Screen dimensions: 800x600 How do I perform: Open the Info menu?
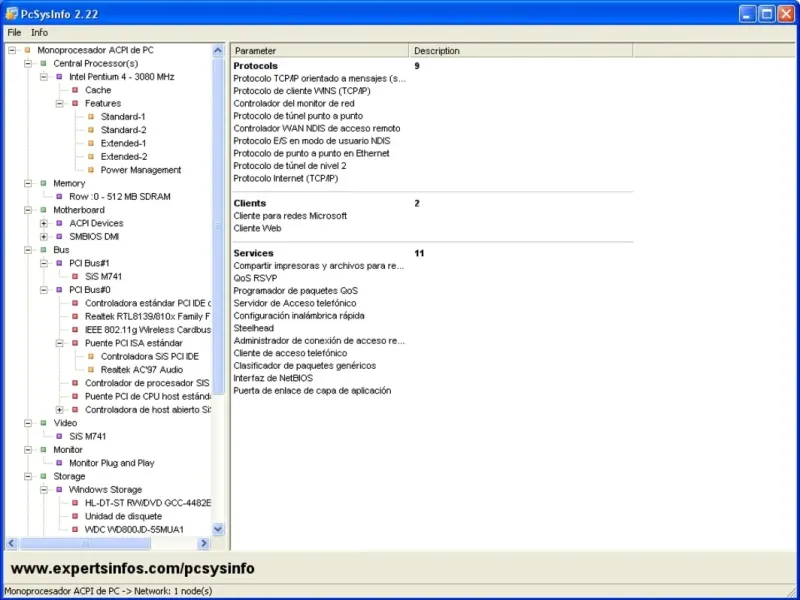[x=39, y=33]
